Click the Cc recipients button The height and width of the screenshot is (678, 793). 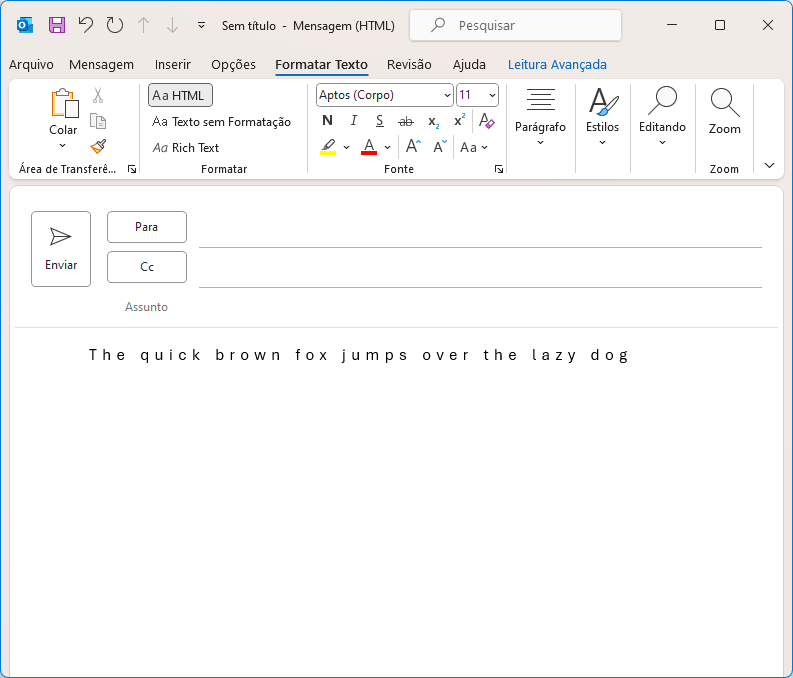[147, 267]
